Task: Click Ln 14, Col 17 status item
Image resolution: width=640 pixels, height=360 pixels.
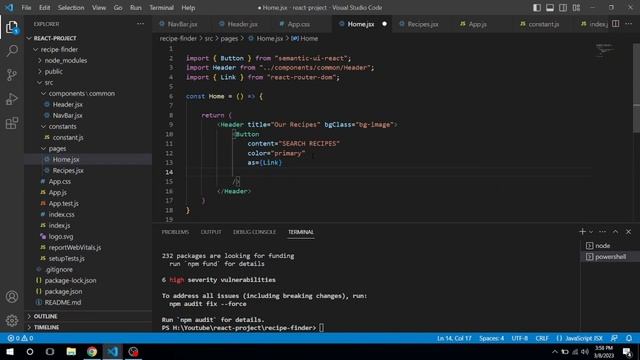Action: click(454, 338)
